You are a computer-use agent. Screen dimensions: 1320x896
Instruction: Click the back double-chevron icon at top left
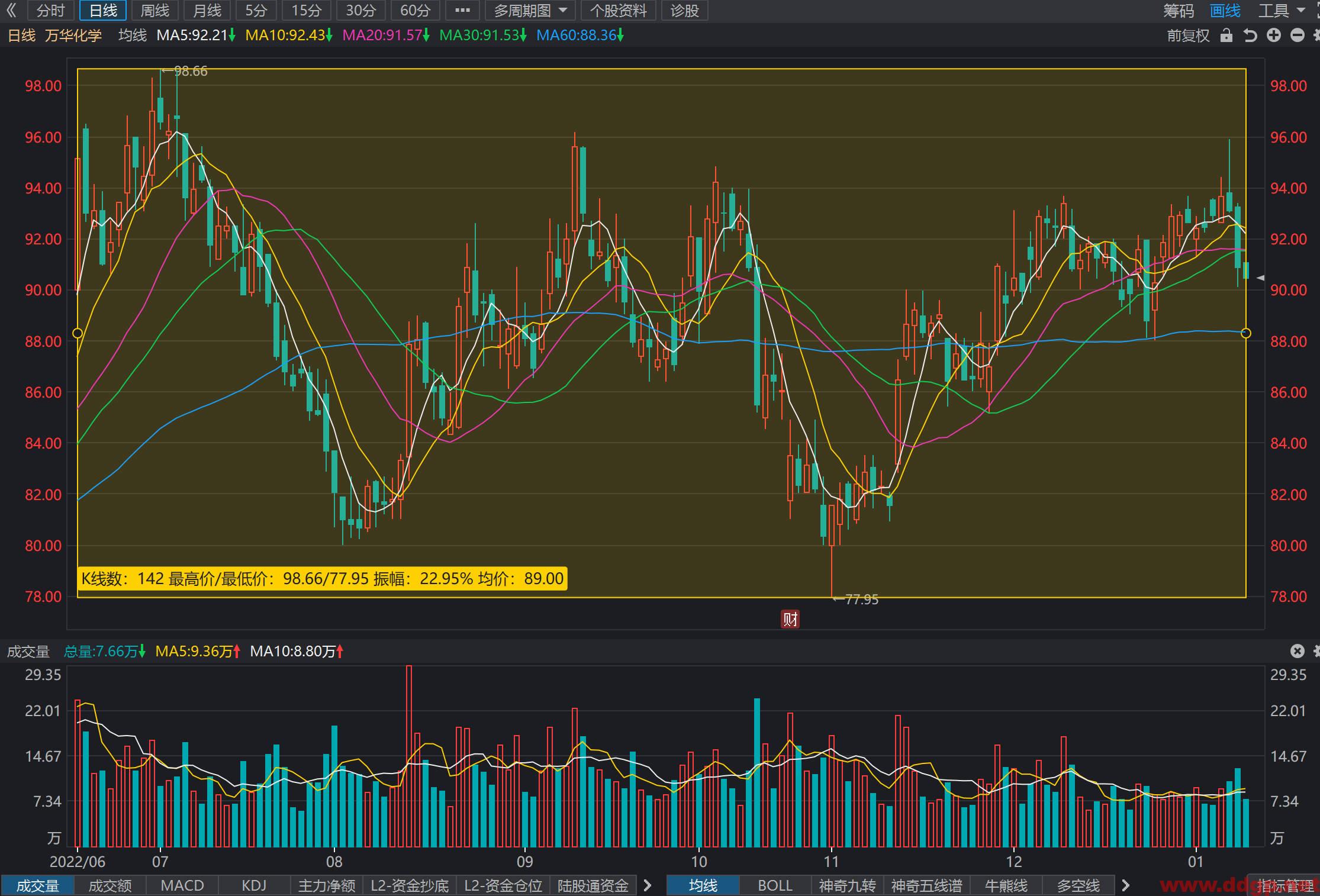point(11,10)
